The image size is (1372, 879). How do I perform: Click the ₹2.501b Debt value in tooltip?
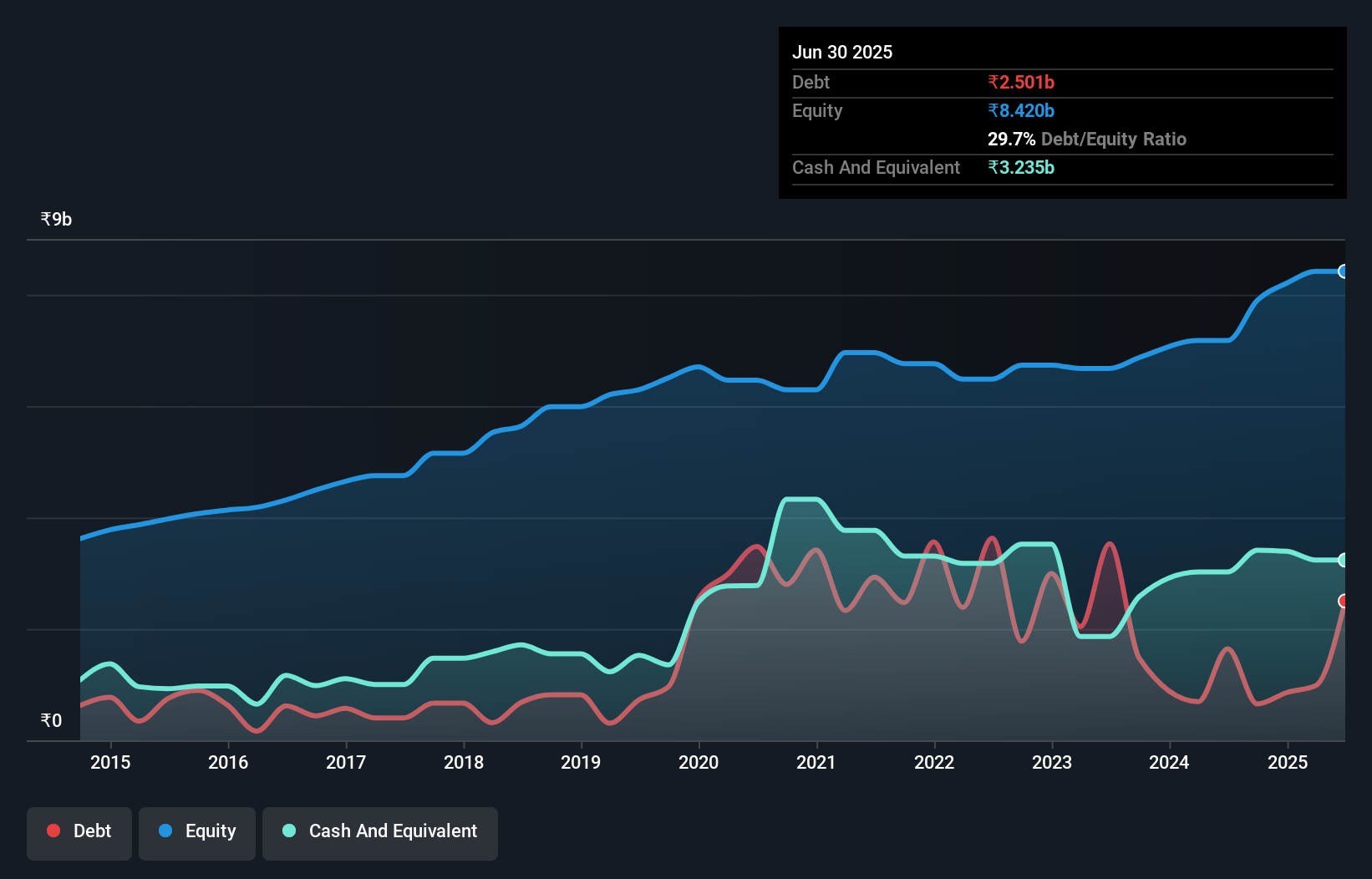pos(1021,82)
